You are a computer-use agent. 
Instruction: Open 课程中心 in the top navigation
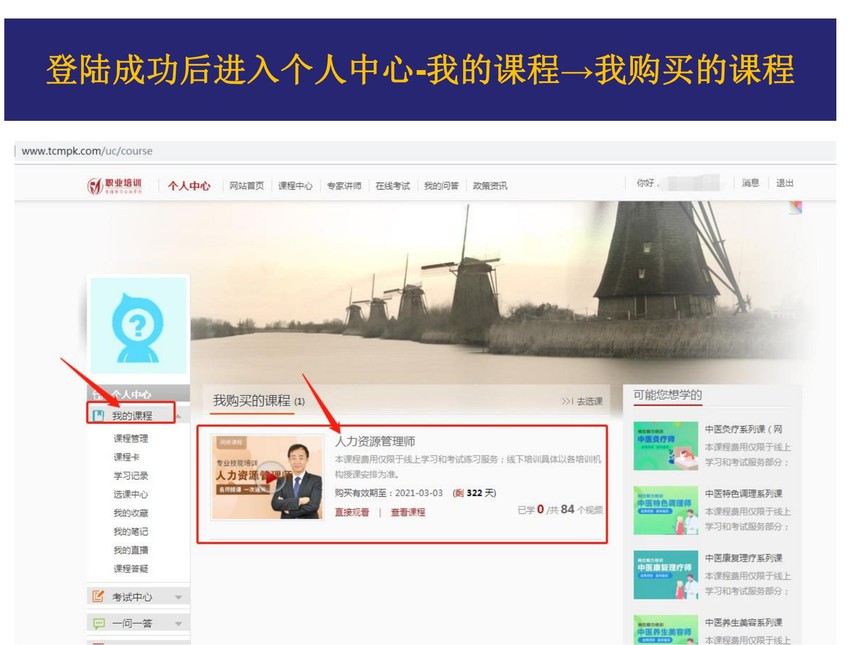click(295, 186)
